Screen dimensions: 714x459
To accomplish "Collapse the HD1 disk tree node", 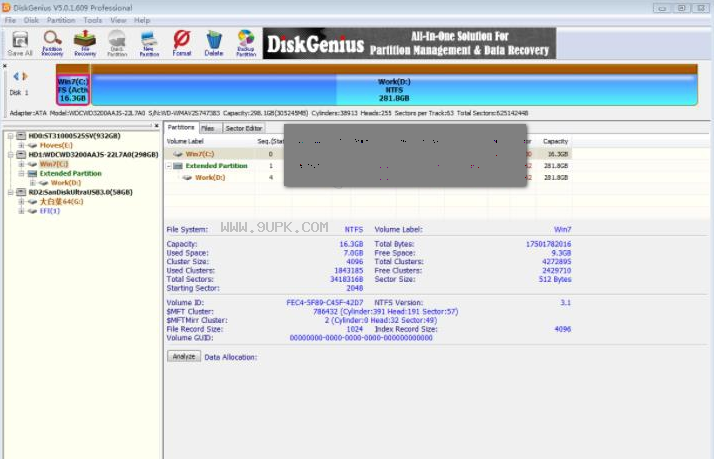I will [10, 154].
